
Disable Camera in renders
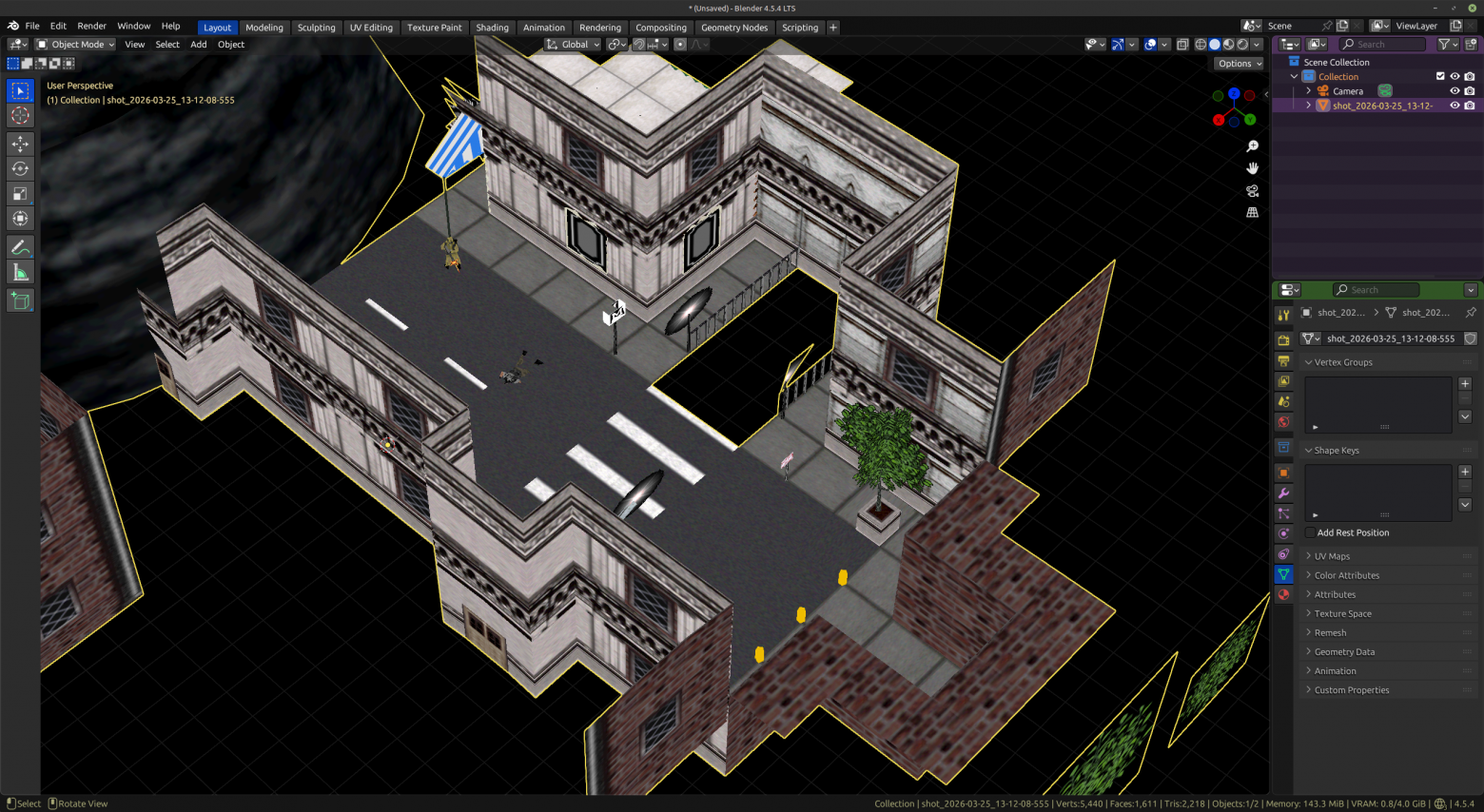click(x=1470, y=91)
